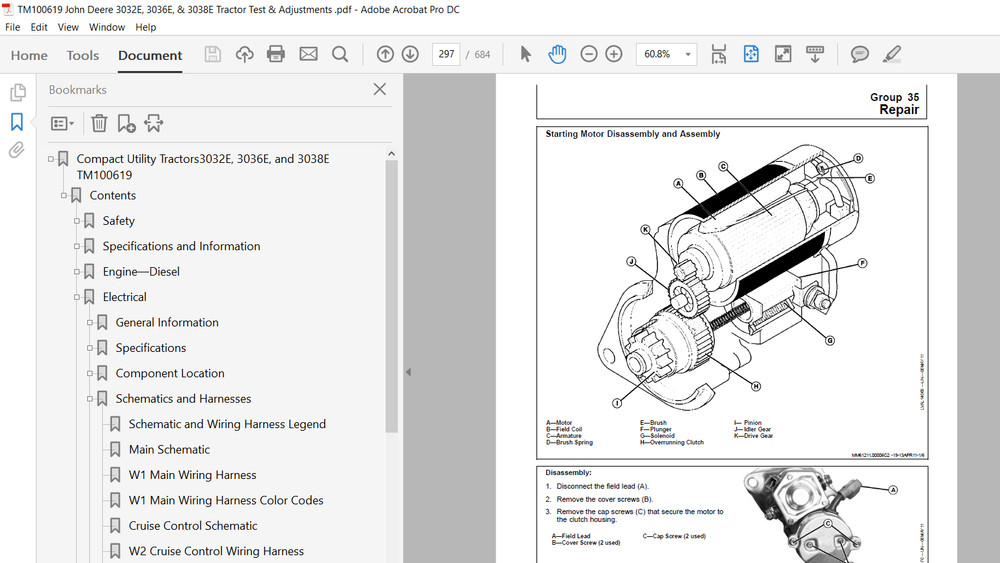Image resolution: width=1000 pixels, height=563 pixels.
Task: Expand Specifications and Information node
Action: [77, 246]
